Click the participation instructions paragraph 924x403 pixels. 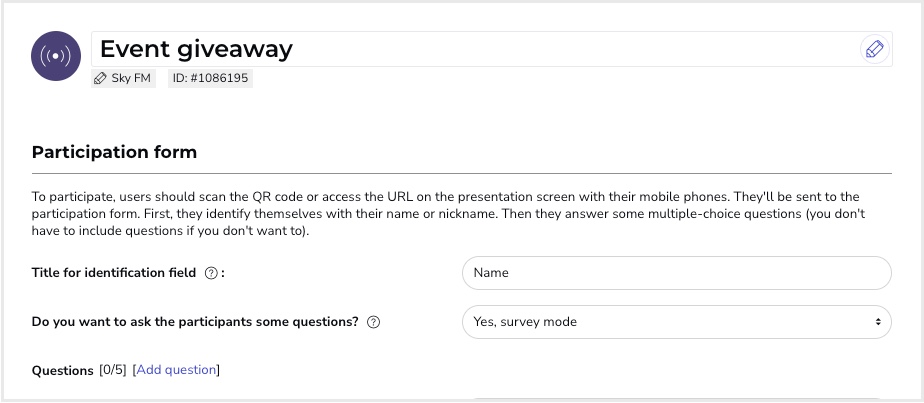coord(448,214)
